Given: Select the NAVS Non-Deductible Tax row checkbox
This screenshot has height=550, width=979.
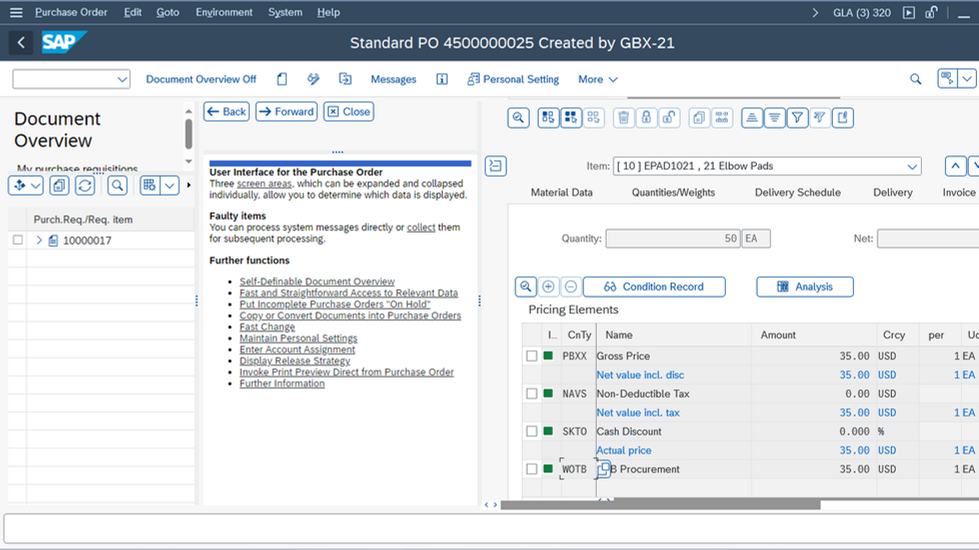Looking at the screenshot, I should coord(531,393).
